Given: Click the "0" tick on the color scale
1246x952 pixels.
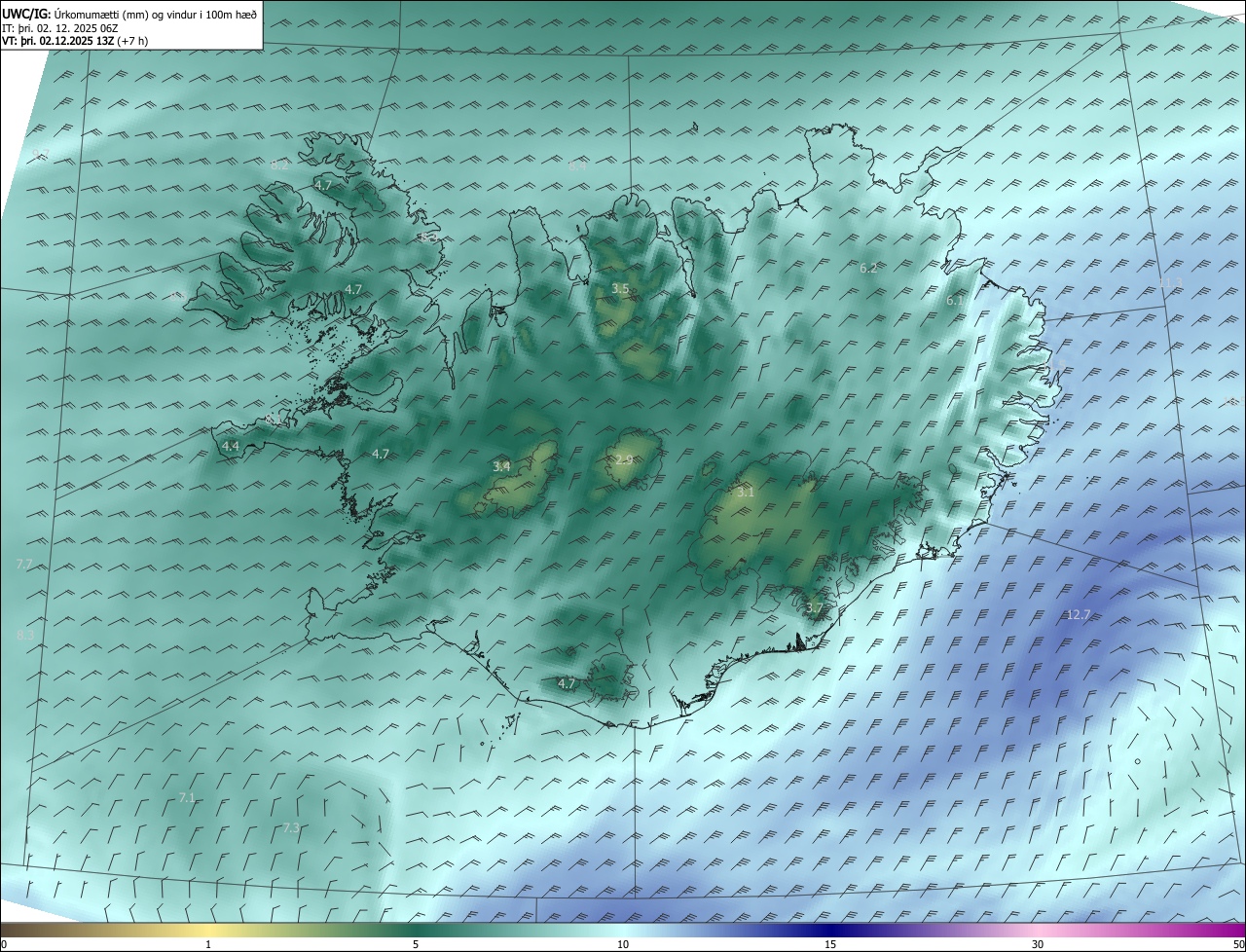Looking at the screenshot, I should [4, 944].
